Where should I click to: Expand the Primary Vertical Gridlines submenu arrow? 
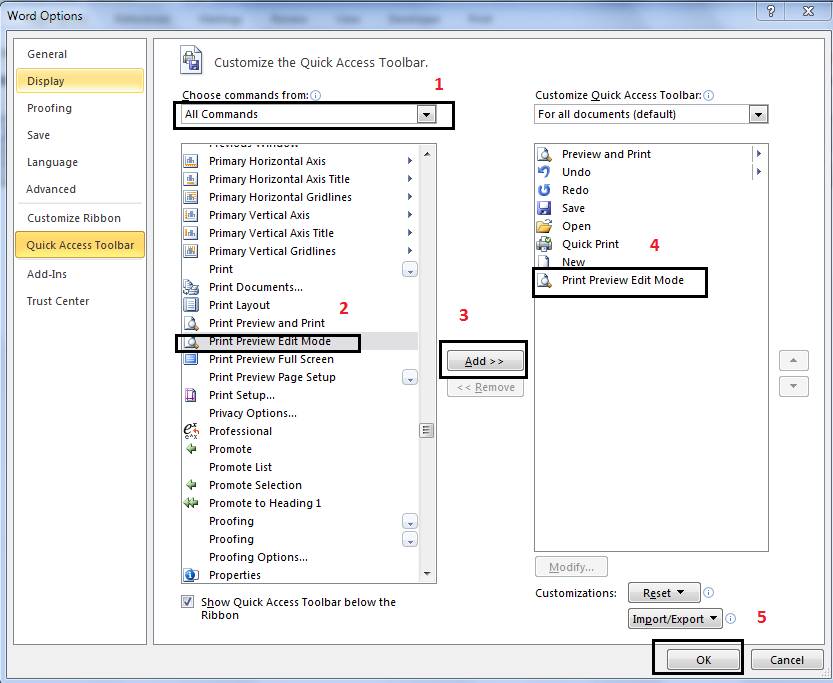410,250
